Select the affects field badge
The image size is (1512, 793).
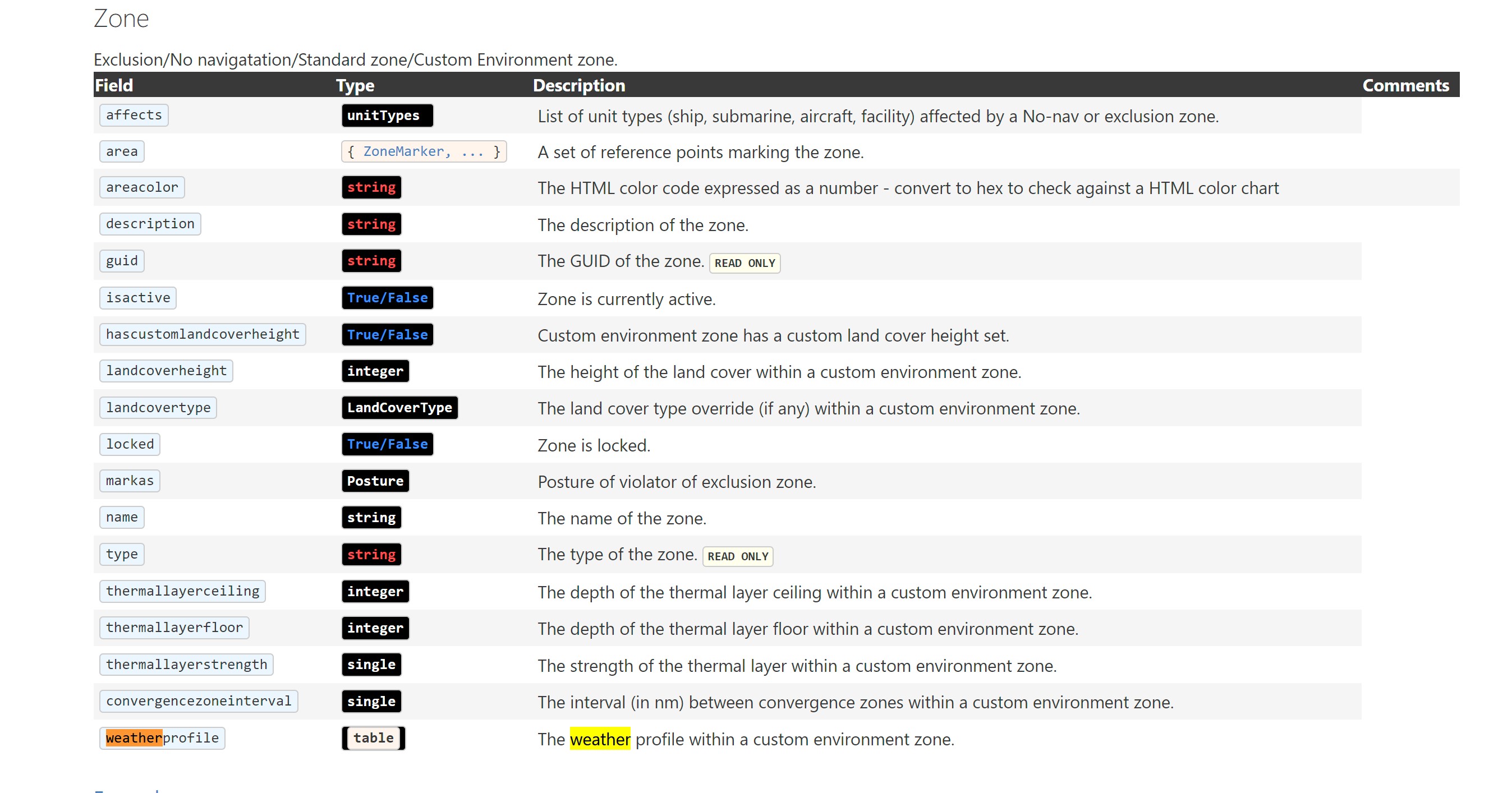coord(133,114)
